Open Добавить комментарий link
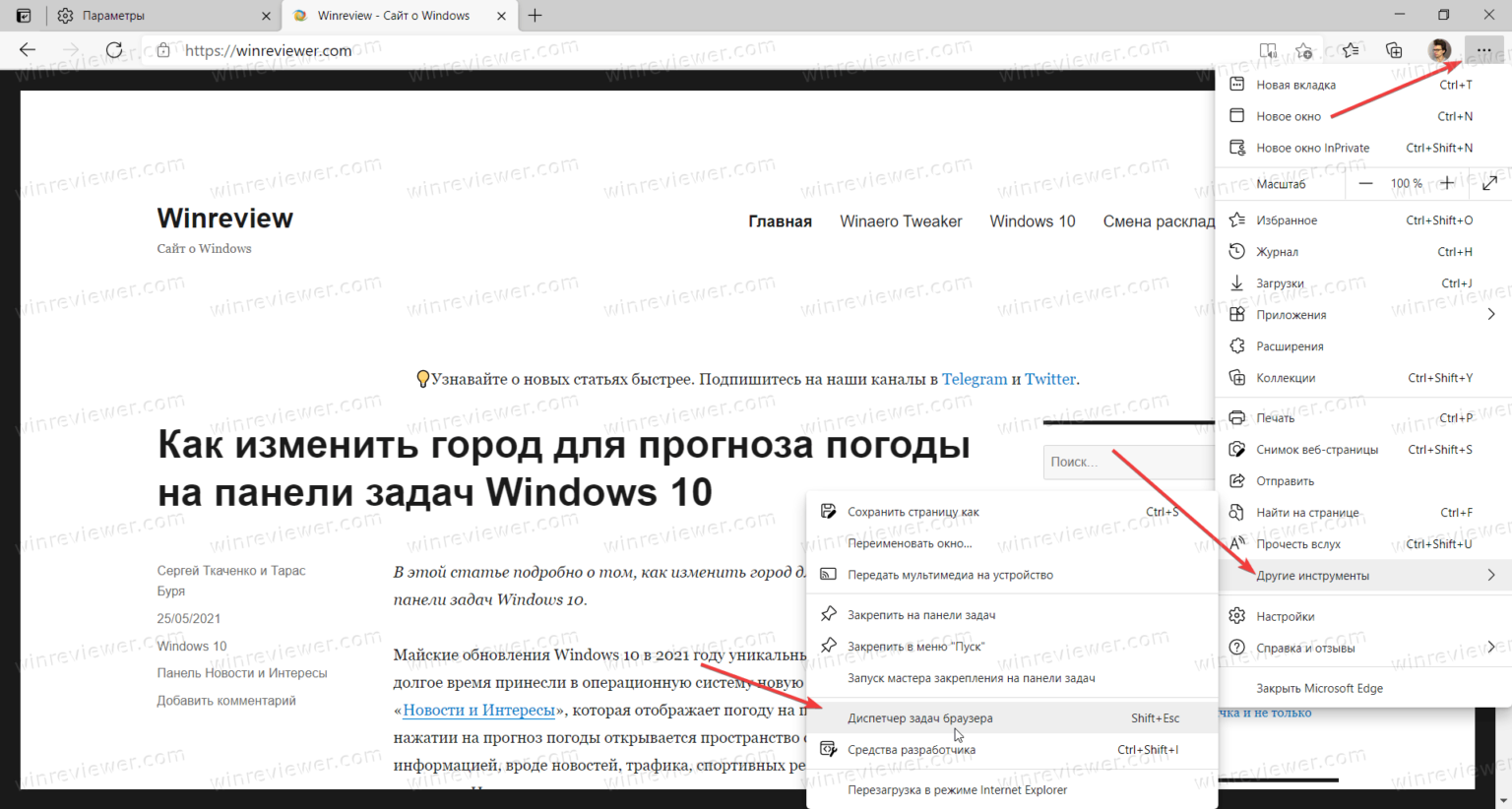Screen dimensions: 1512x809 pos(226,701)
